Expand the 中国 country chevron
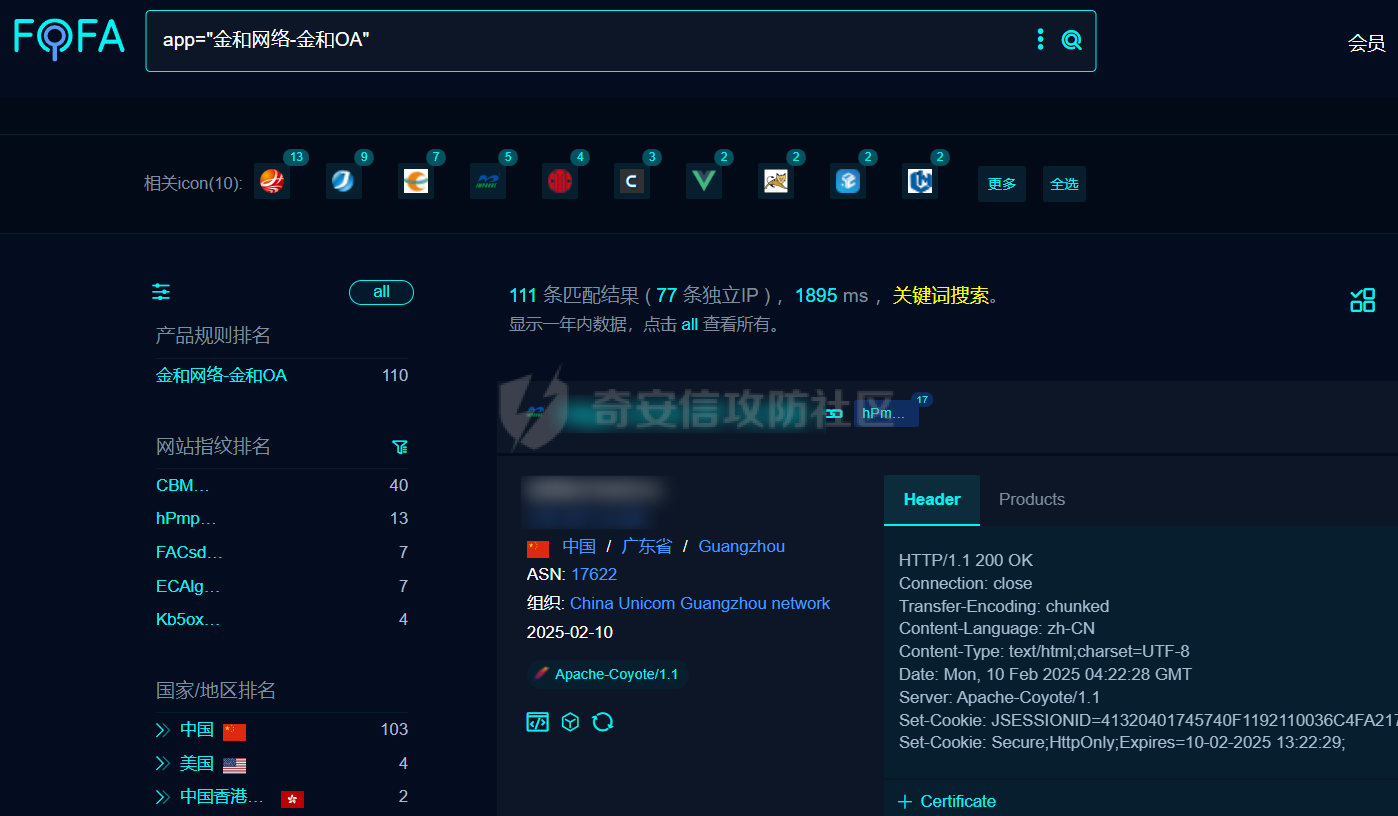Screen dimensions: 1398x816 (x=163, y=730)
